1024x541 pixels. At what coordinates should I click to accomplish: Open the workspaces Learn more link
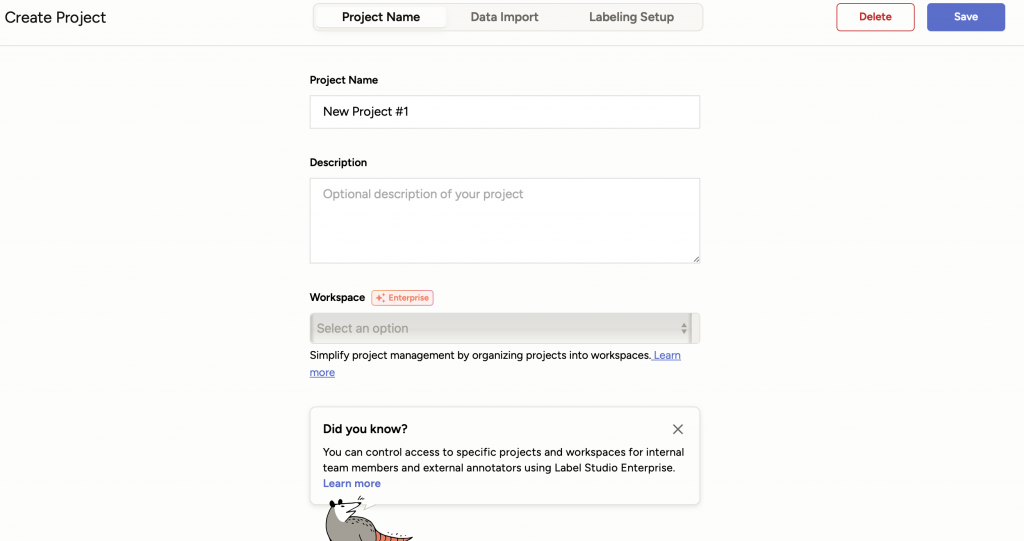(x=667, y=355)
